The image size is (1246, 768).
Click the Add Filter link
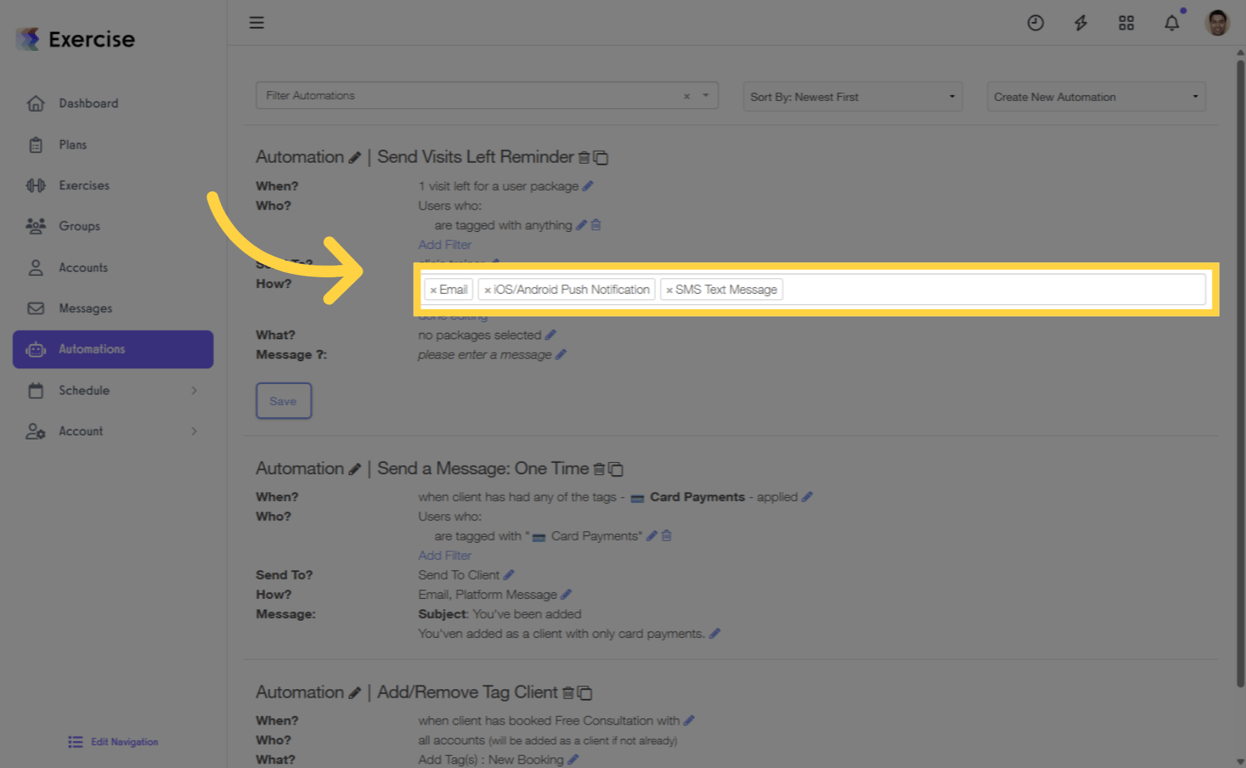[x=444, y=244]
